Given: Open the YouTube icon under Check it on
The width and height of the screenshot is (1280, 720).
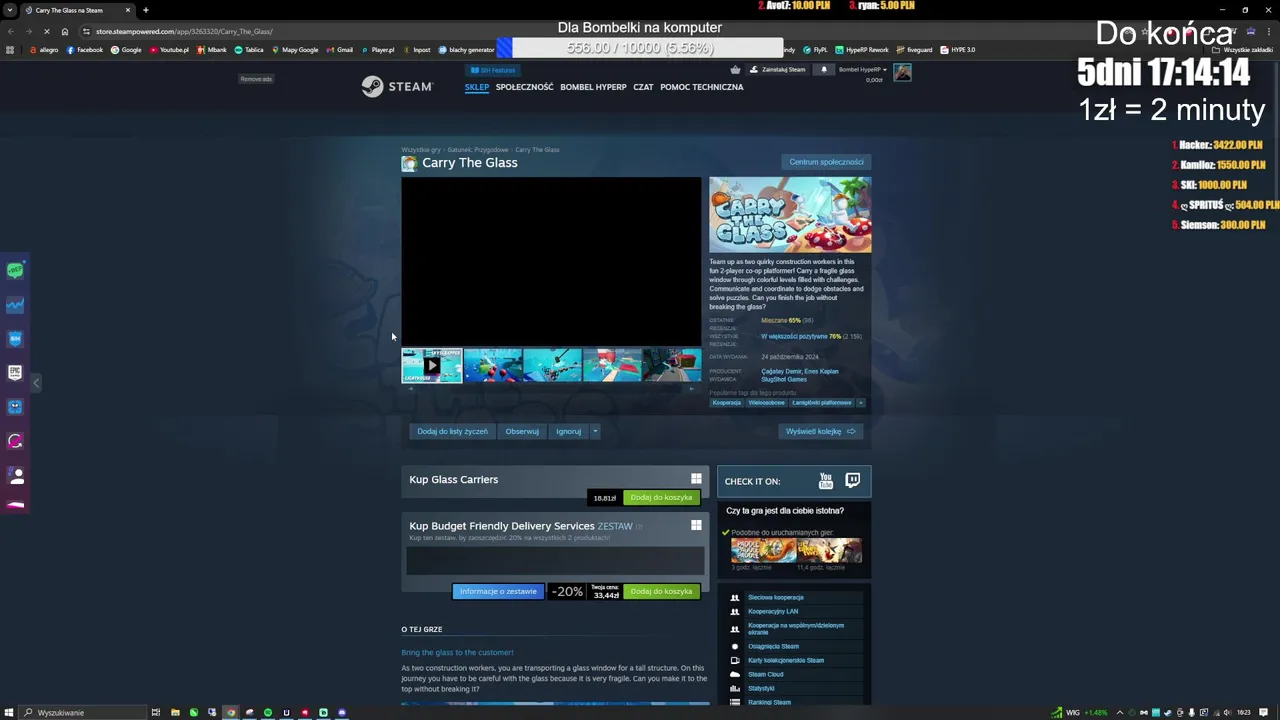Looking at the screenshot, I should click(826, 481).
